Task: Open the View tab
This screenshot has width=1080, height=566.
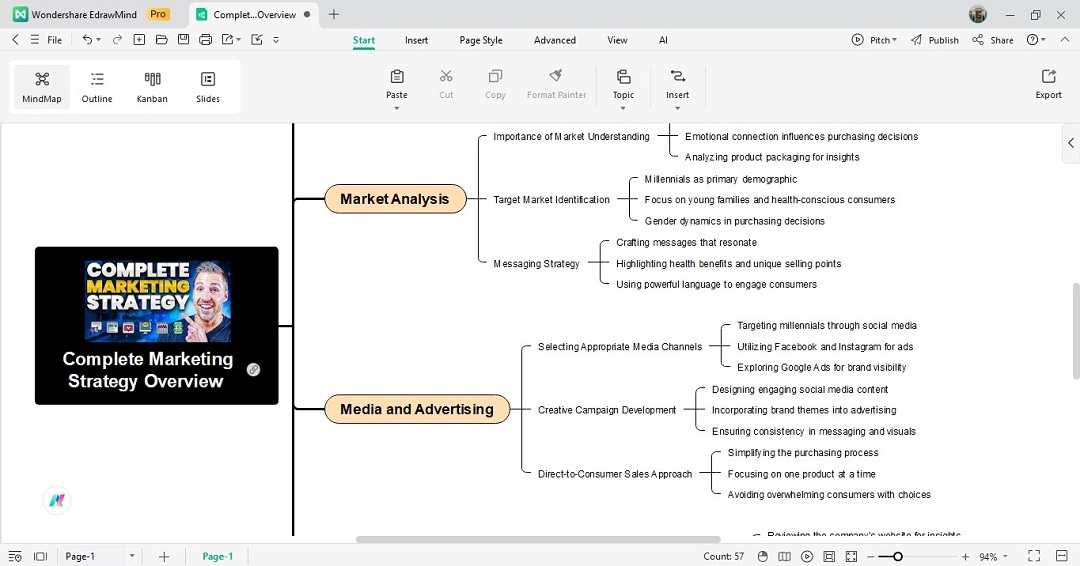Action: pos(617,40)
